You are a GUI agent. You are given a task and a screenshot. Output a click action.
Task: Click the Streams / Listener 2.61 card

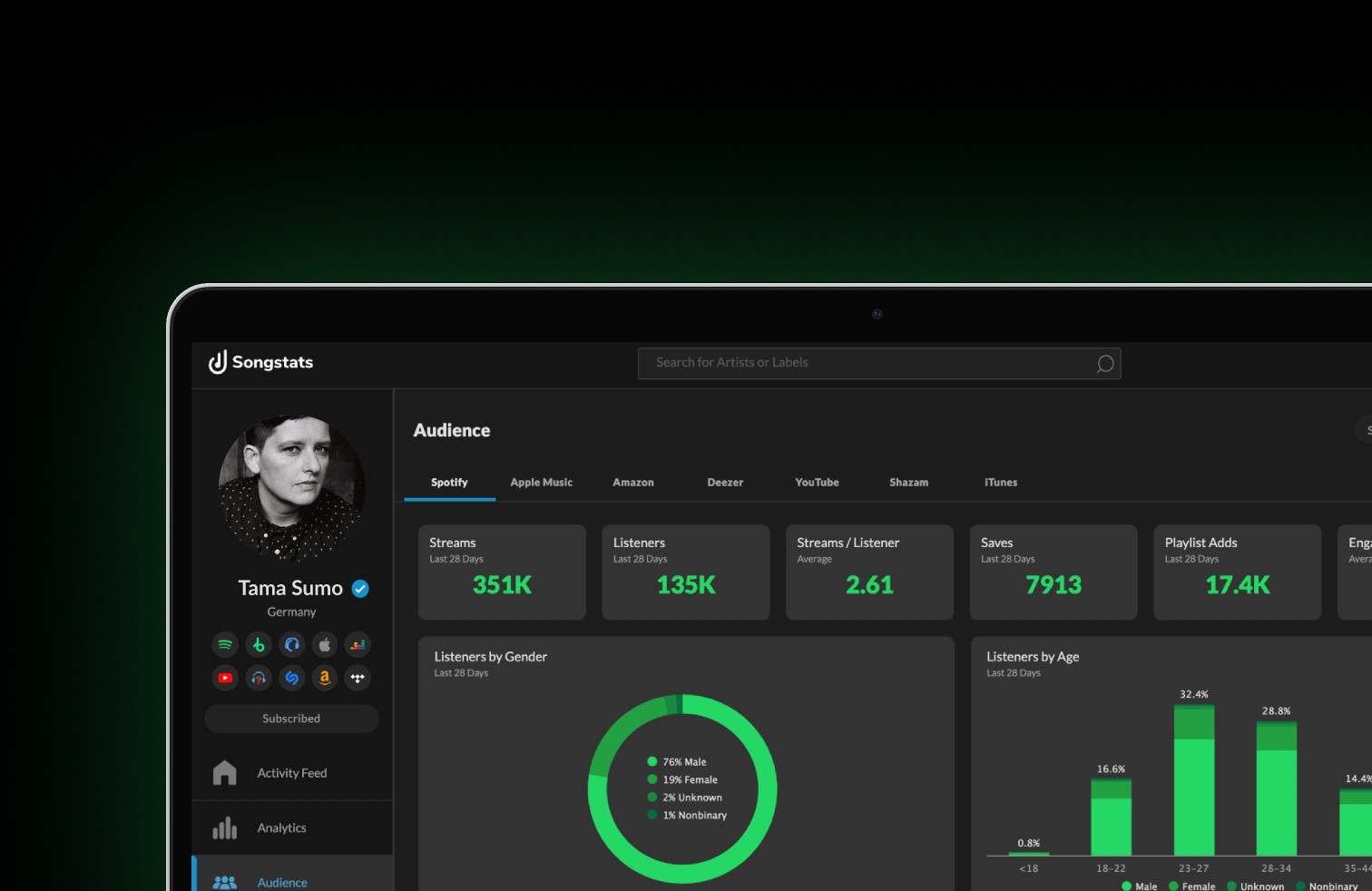click(x=869, y=573)
